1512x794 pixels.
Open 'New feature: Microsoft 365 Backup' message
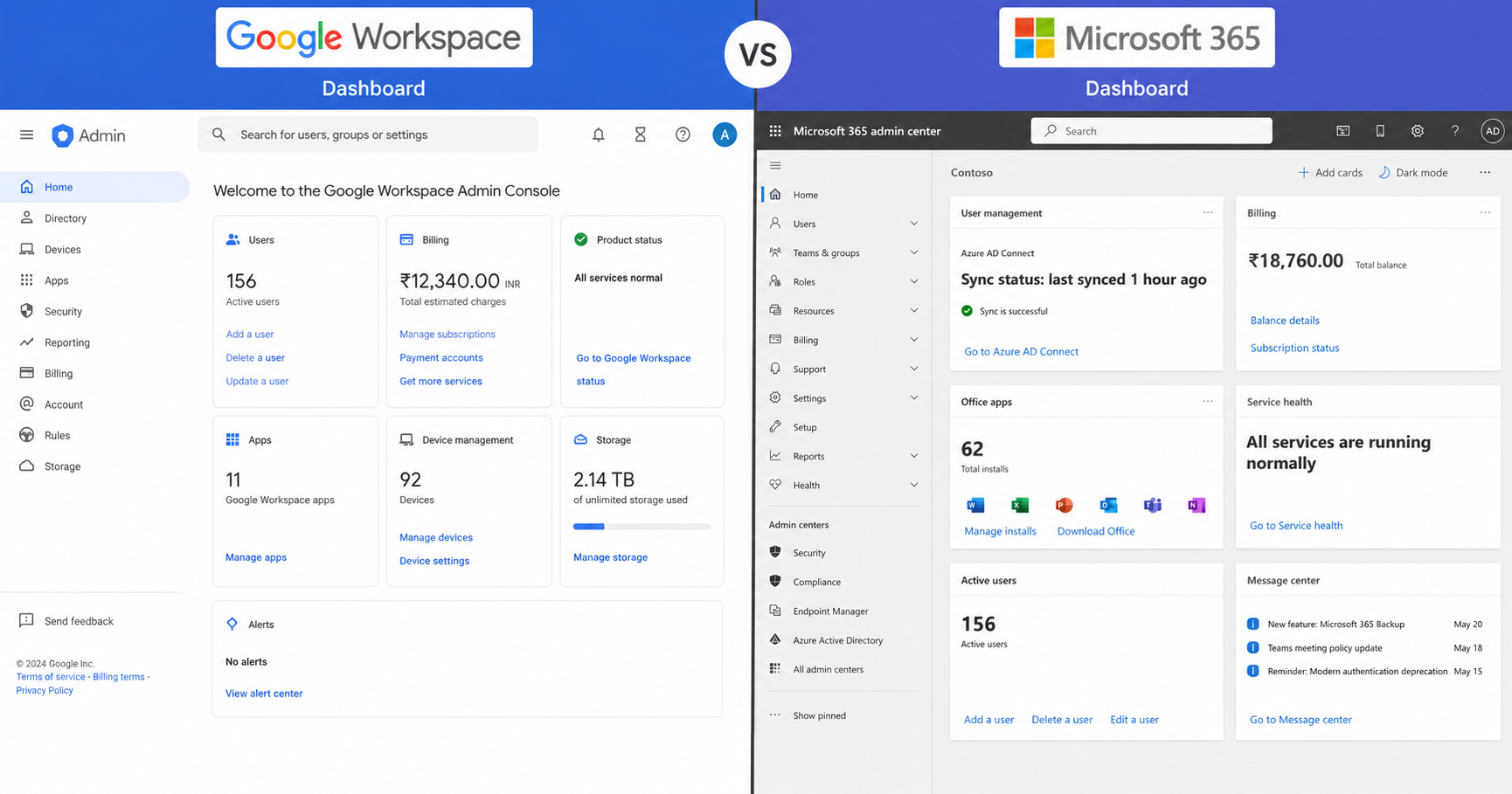(x=1335, y=625)
